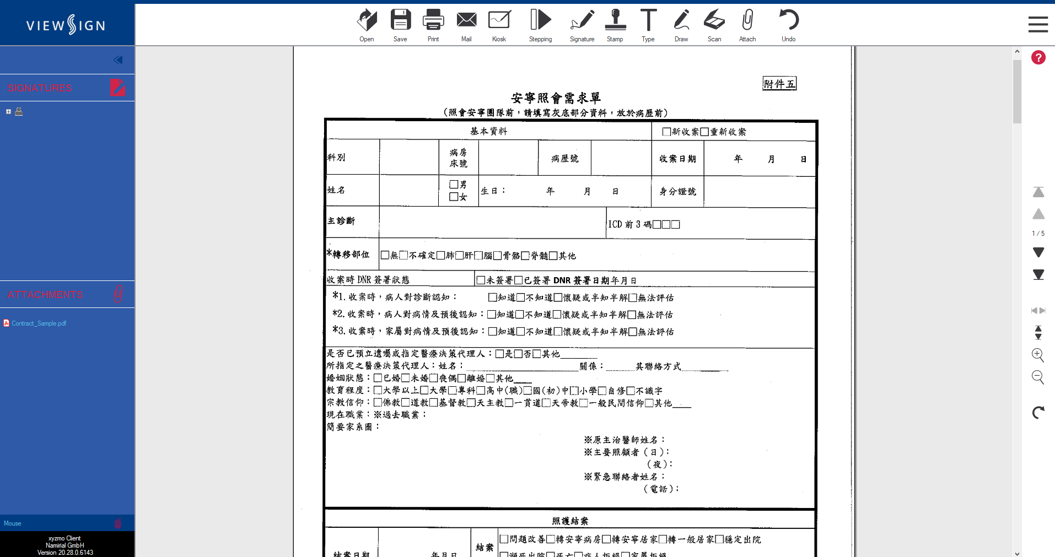The image size is (1055, 557).
Task: Send the document with the Mail icon
Action: point(466,26)
